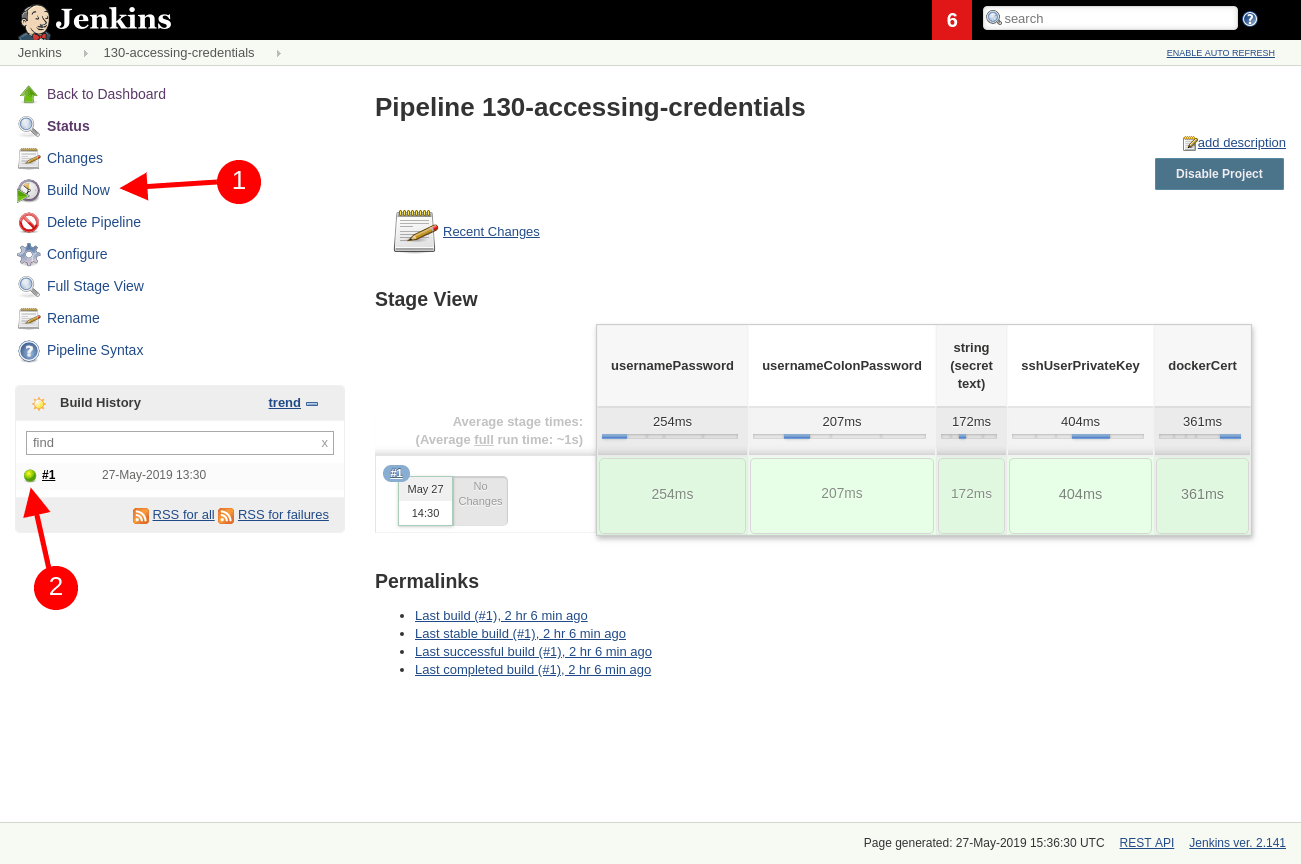Click the Delete Pipeline no-entry icon
The image size is (1301, 864).
pyautogui.click(x=29, y=222)
